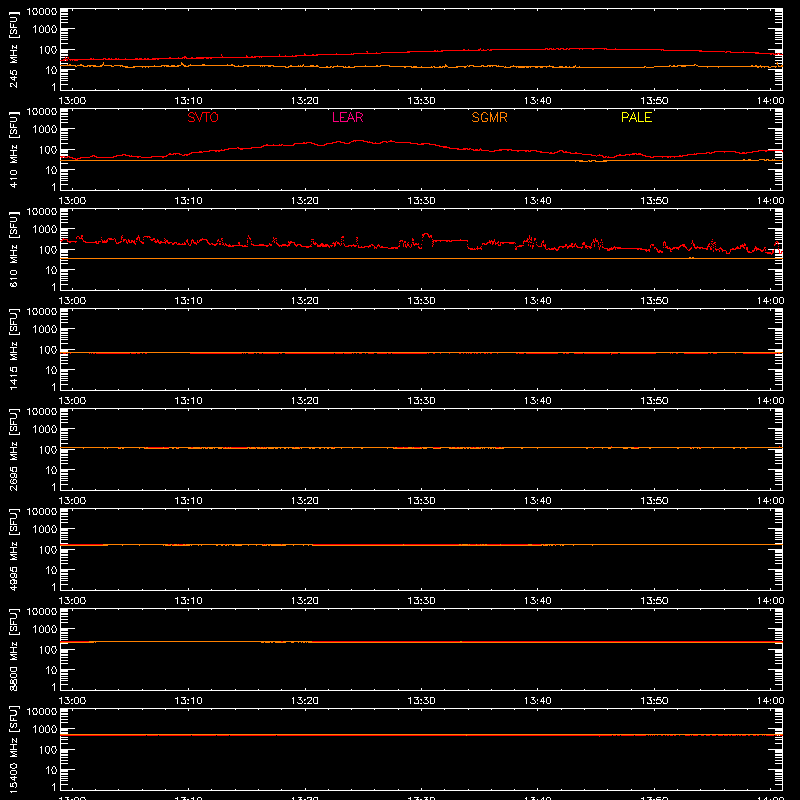Select the 2695 MHz [SFU] axis title
Image resolution: width=800 pixels, height=800 pixels.
coord(13,449)
